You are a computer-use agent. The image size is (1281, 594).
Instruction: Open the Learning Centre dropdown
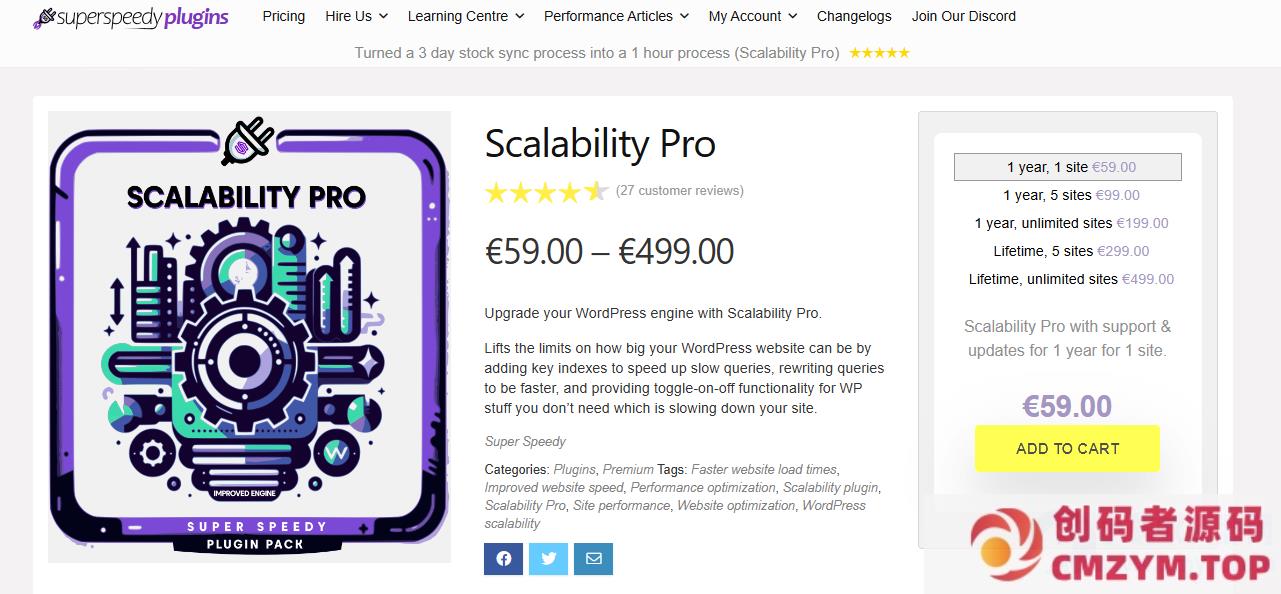pos(465,16)
